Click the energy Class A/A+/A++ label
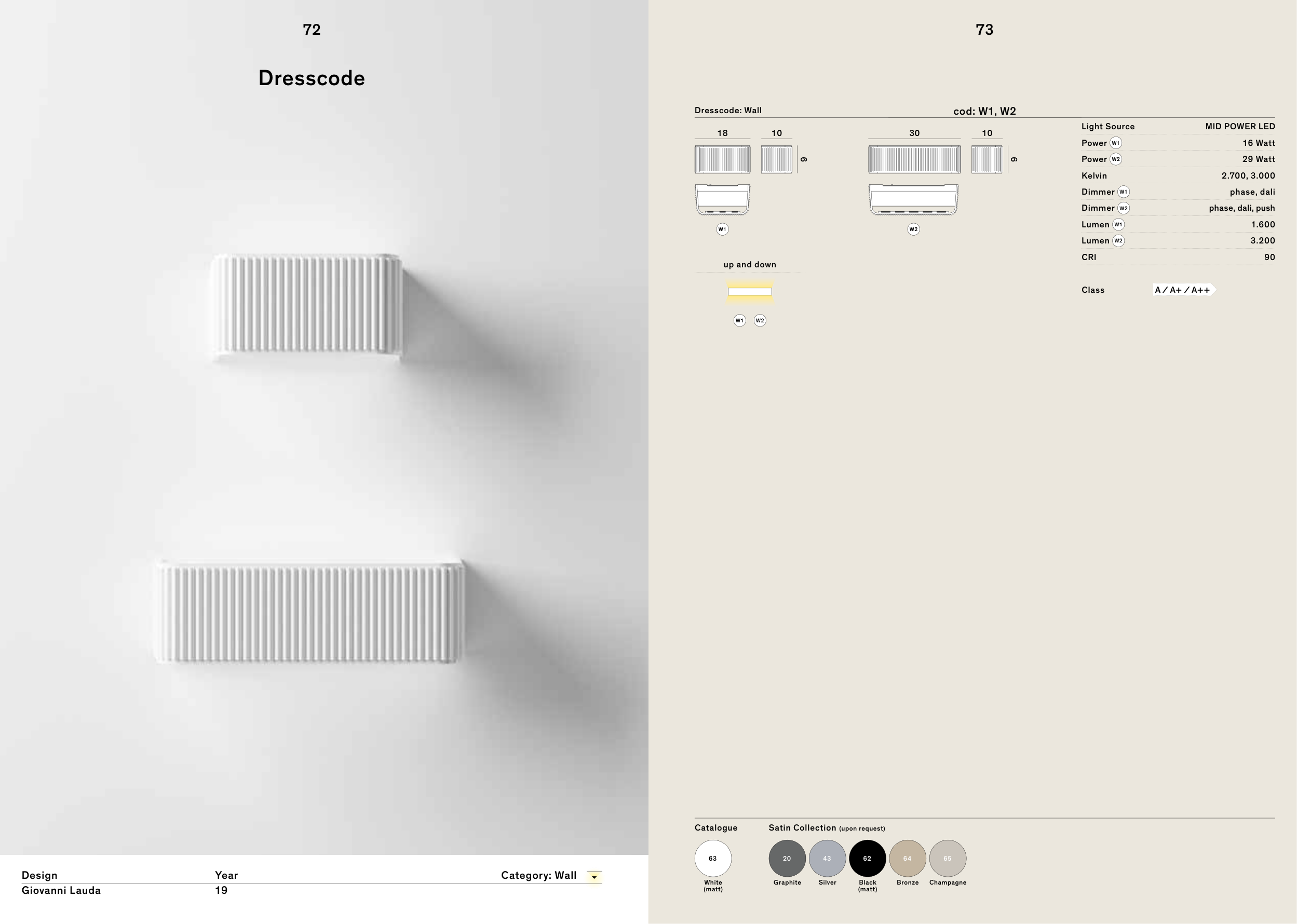This screenshot has width=1297, height=924. [1183, 290]
